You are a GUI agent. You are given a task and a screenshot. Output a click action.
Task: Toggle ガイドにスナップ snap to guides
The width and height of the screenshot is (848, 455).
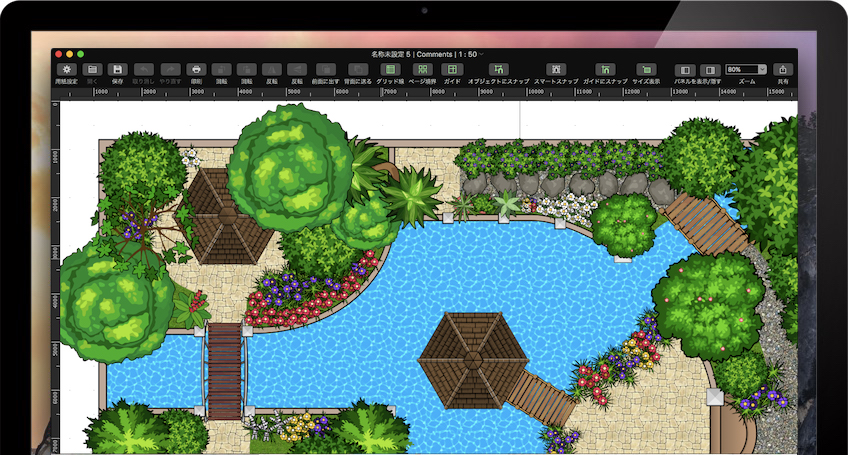(x=605, y=69)
